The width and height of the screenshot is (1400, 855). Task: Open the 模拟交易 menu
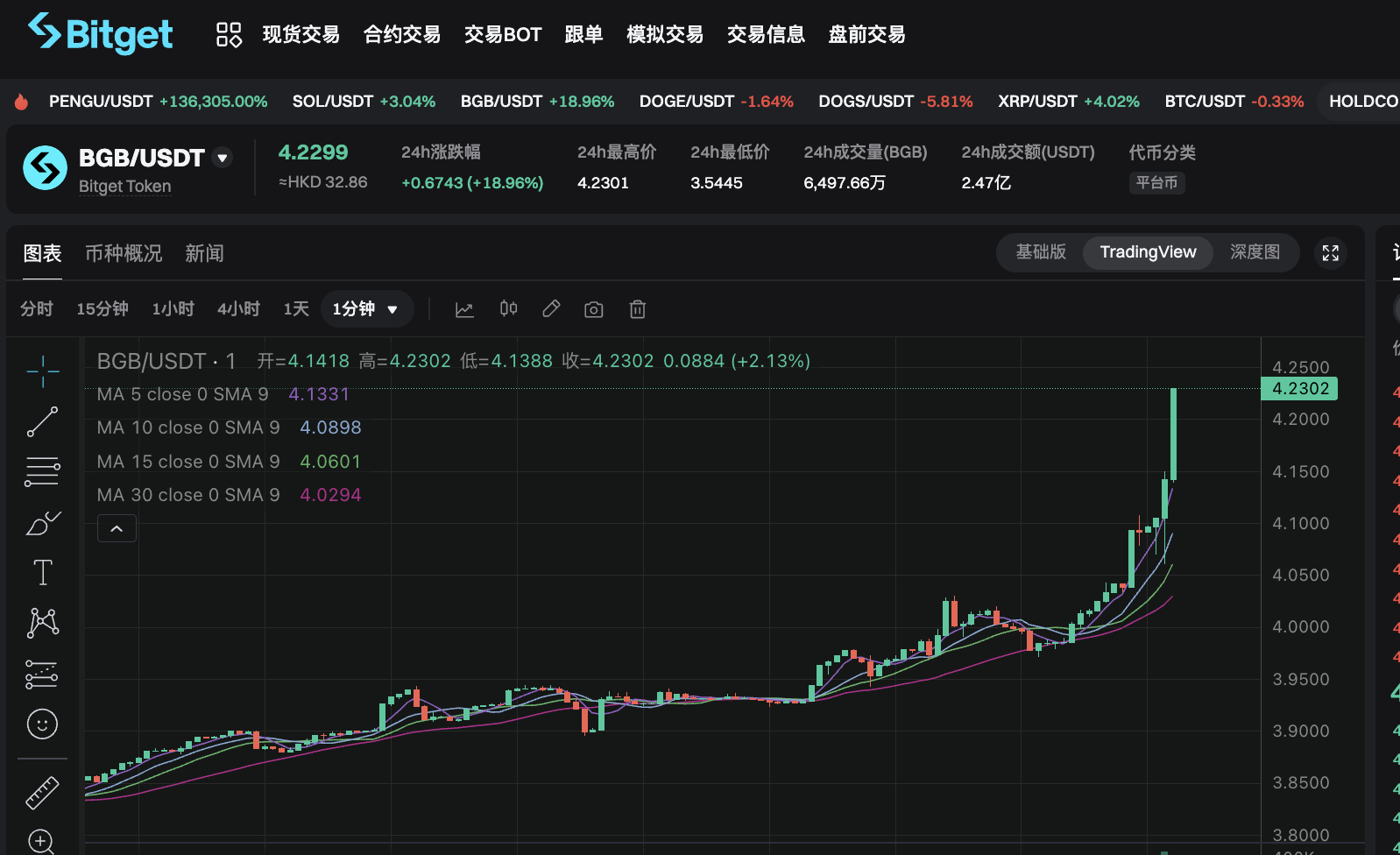(665, 34)
